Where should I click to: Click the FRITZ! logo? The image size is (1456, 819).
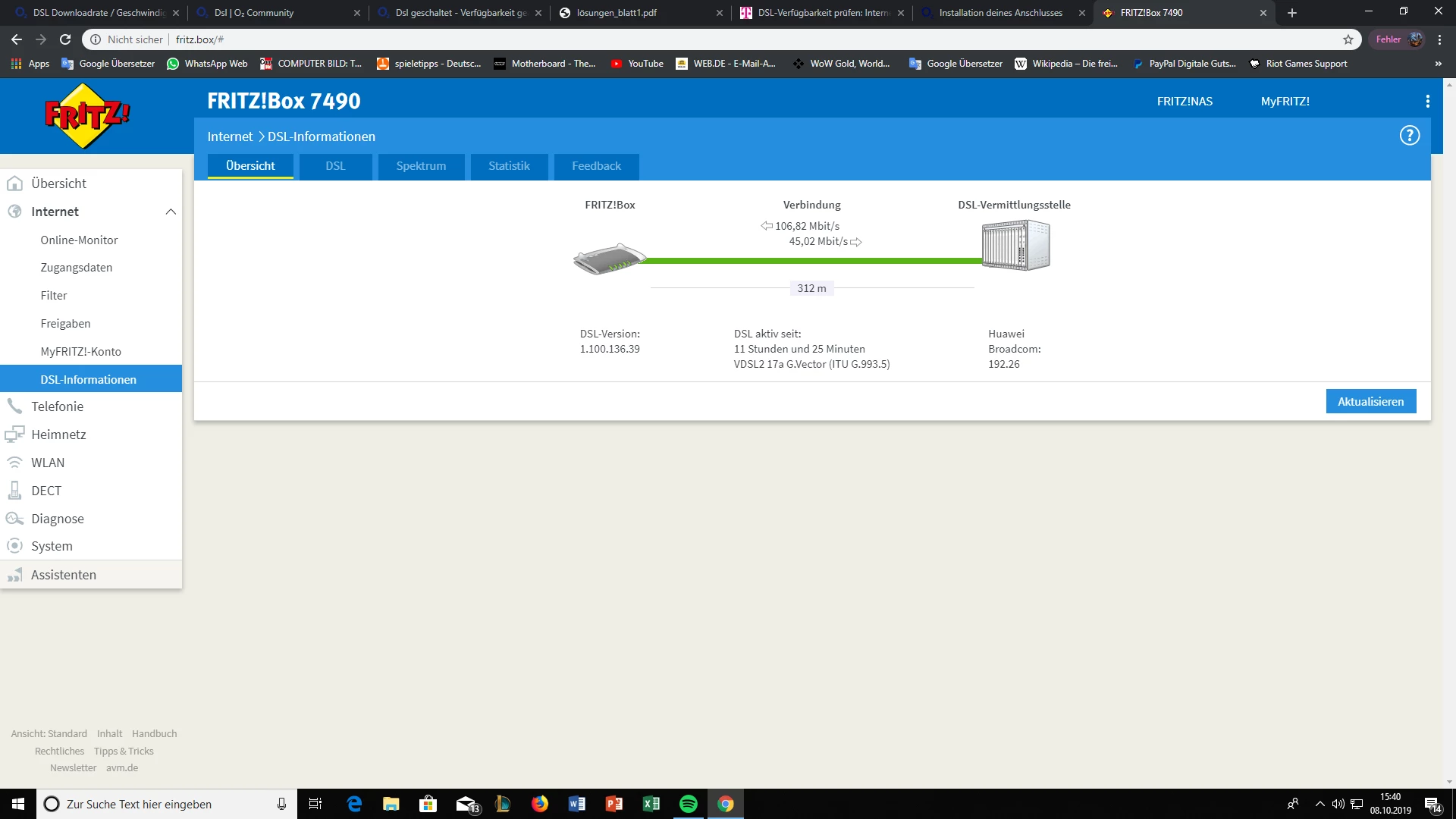pos(87,116)
